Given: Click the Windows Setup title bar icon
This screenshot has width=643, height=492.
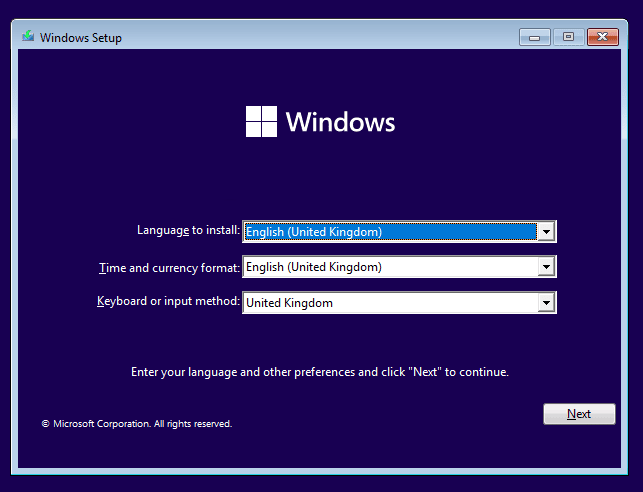Looking at the screenshot, I should click(x=27, y=38).
